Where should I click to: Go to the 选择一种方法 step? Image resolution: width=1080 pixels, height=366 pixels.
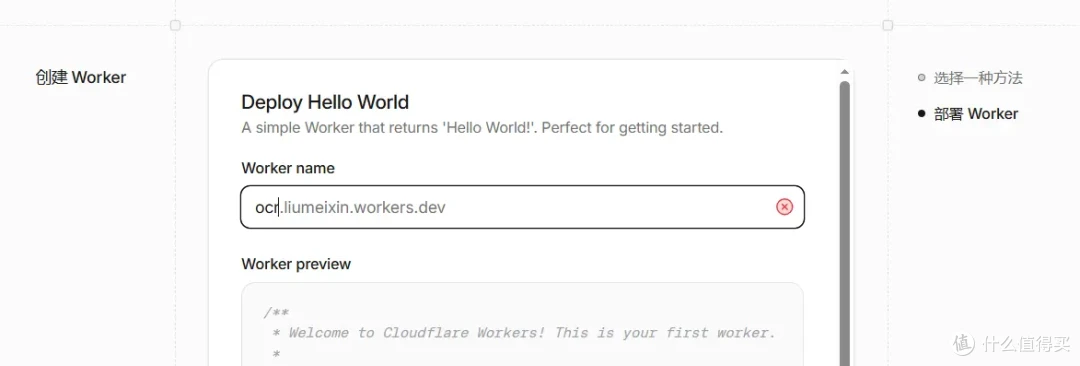[x=977, y=78]
